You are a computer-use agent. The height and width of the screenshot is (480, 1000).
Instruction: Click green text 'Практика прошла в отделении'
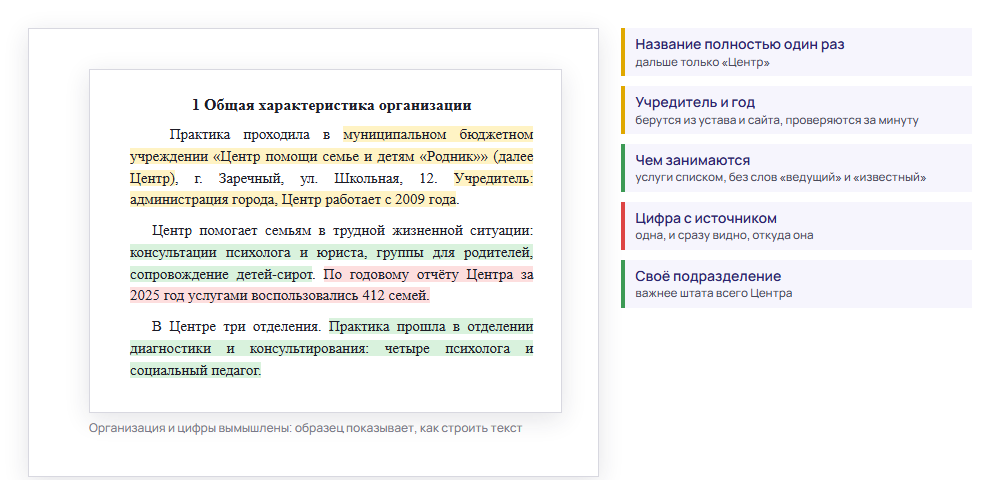click(431, 327)
